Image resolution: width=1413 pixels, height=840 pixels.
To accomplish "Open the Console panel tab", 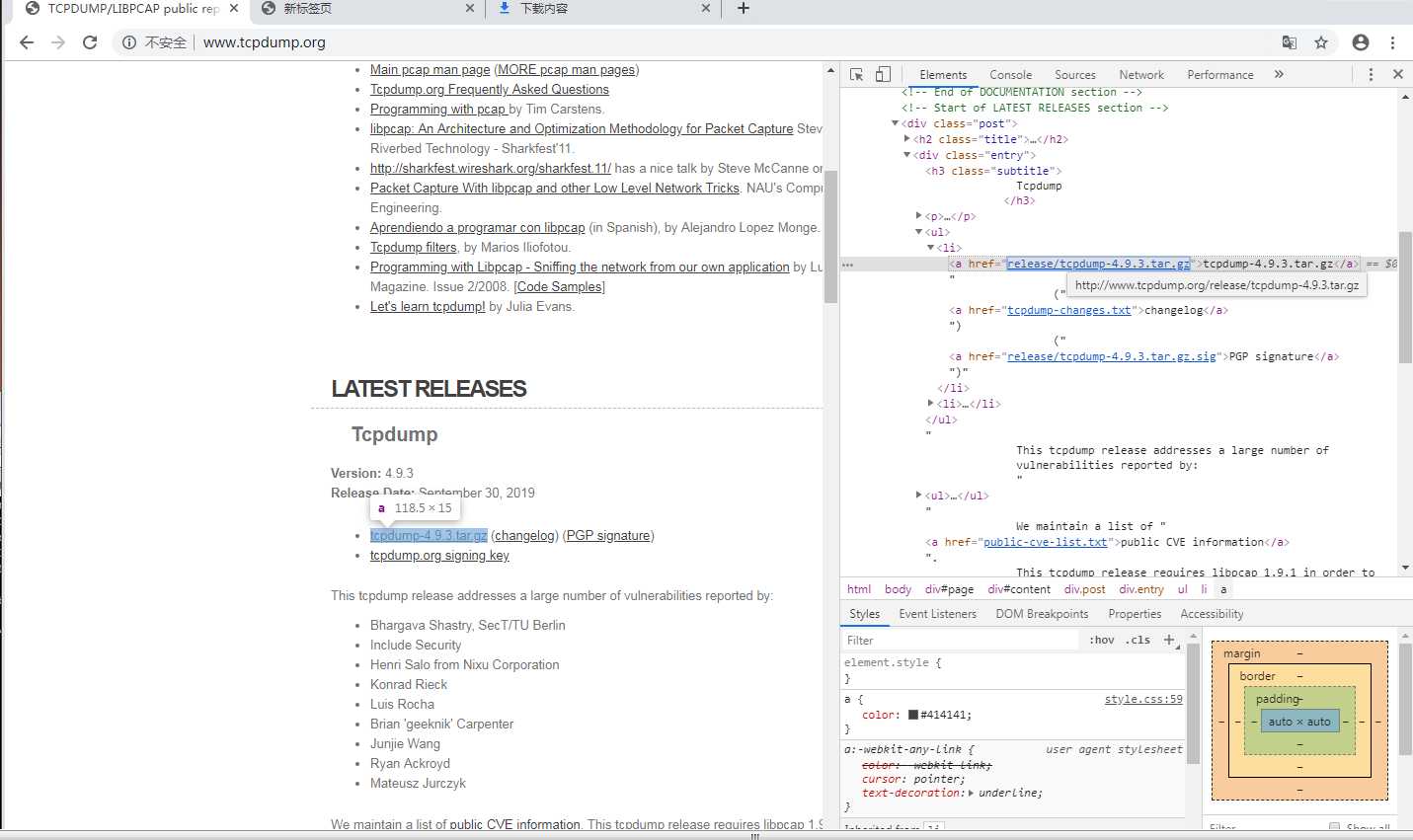I will point(1011,75).
